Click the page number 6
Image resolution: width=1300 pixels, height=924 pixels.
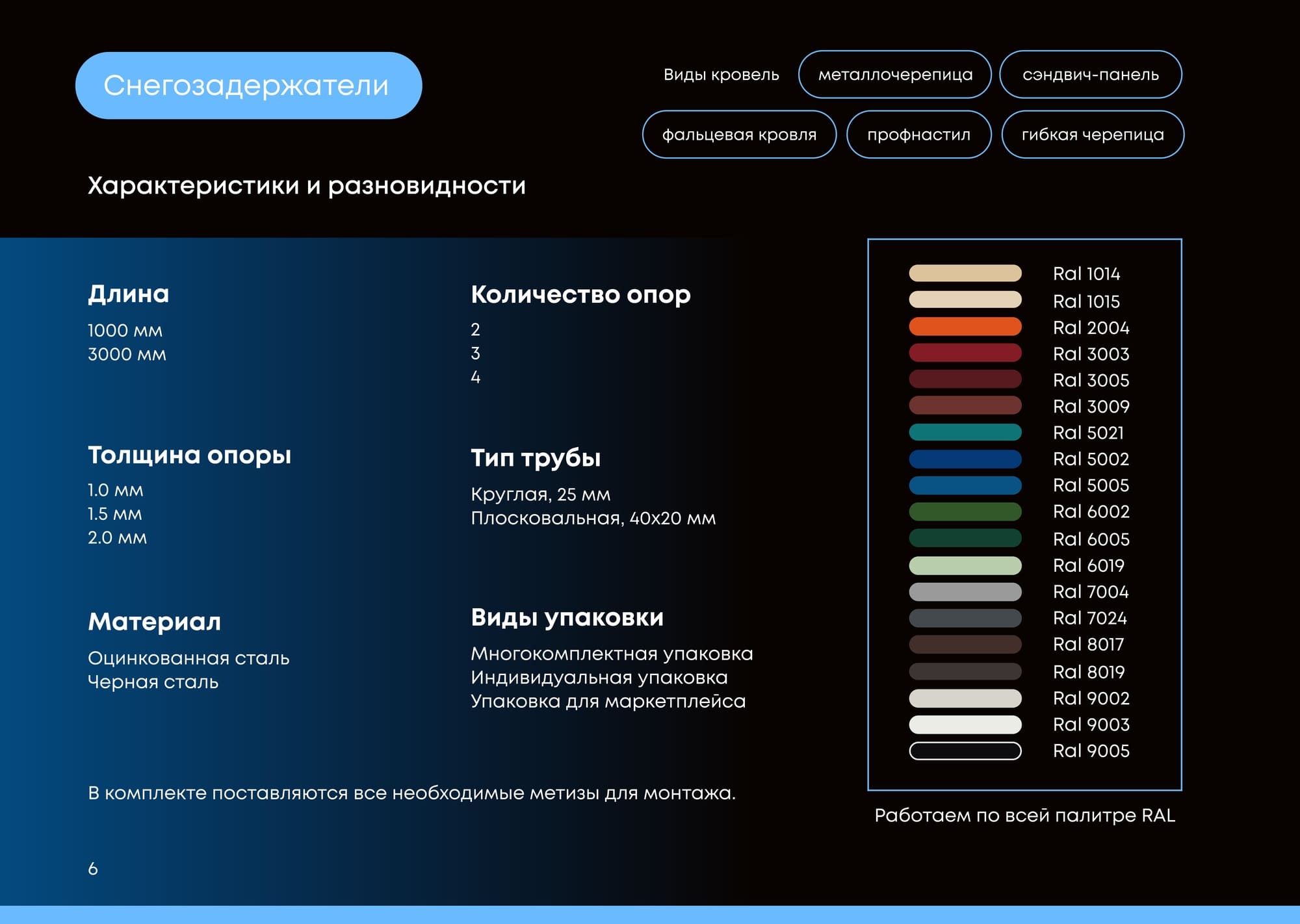[93, 869]
